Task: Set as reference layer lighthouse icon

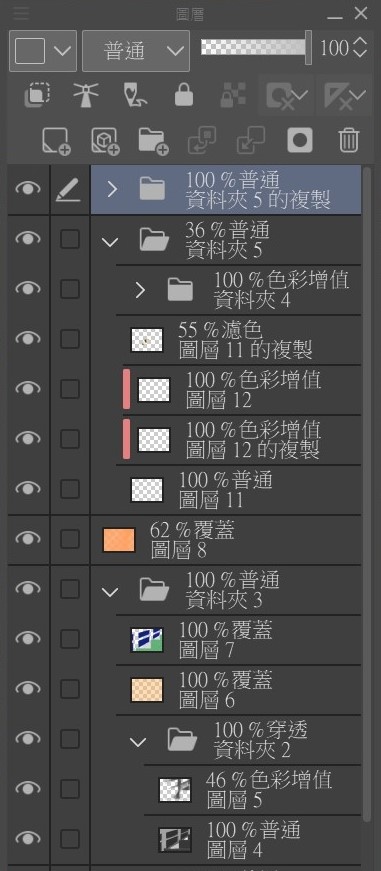Action: tap(86, 96)
